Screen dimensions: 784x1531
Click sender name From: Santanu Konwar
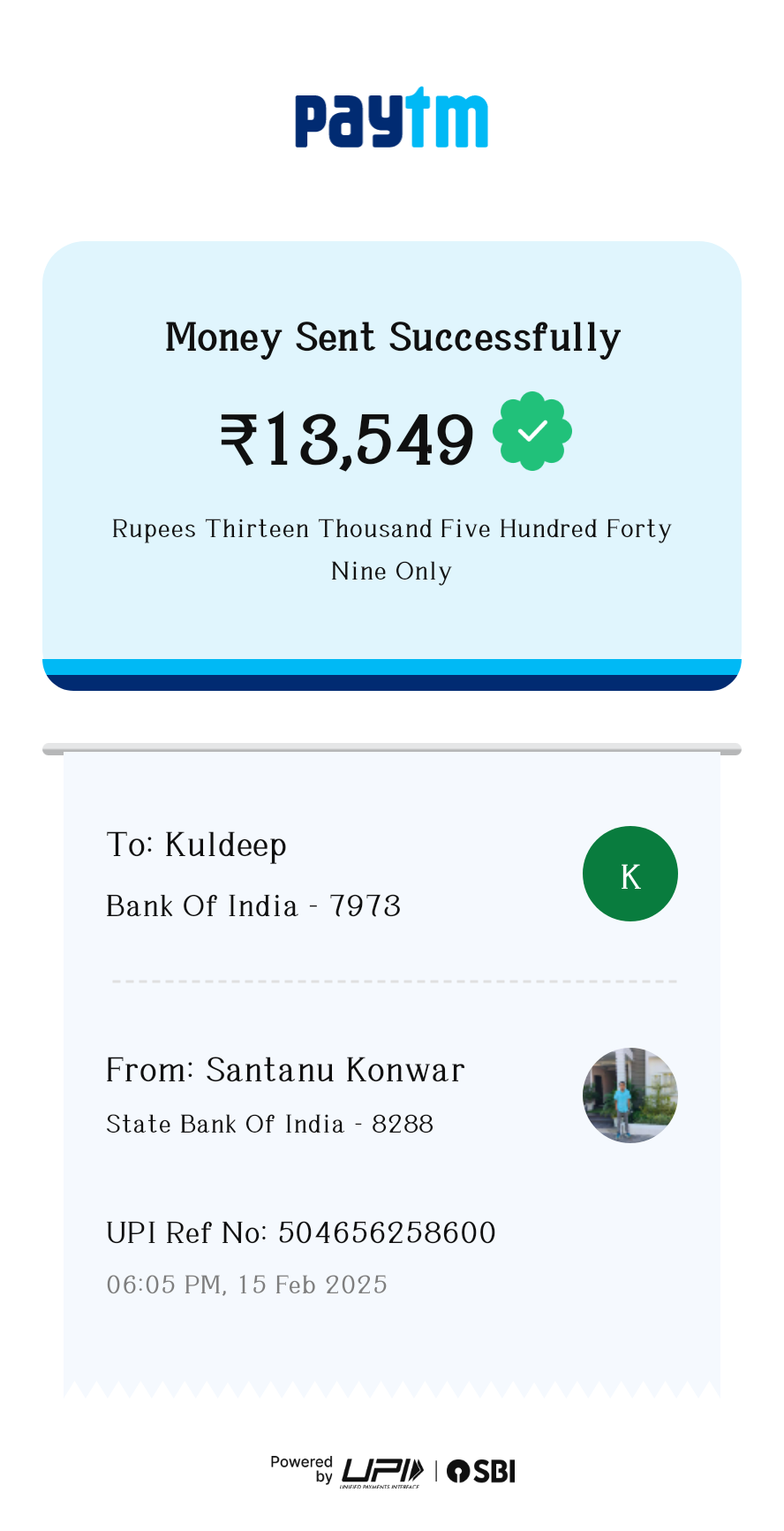point(284,1070)
